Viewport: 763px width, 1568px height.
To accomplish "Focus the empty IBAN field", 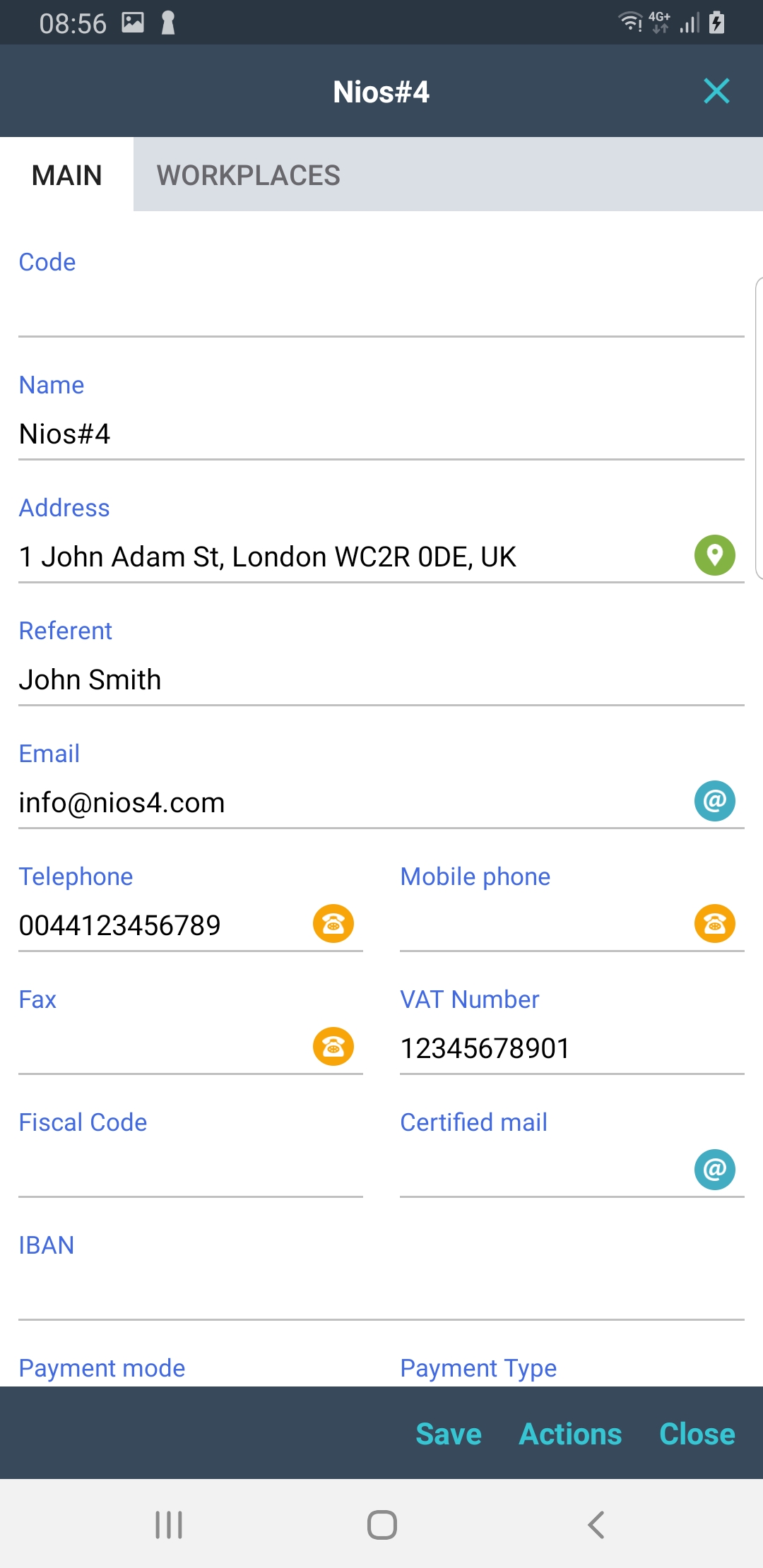I will 381,1295.
